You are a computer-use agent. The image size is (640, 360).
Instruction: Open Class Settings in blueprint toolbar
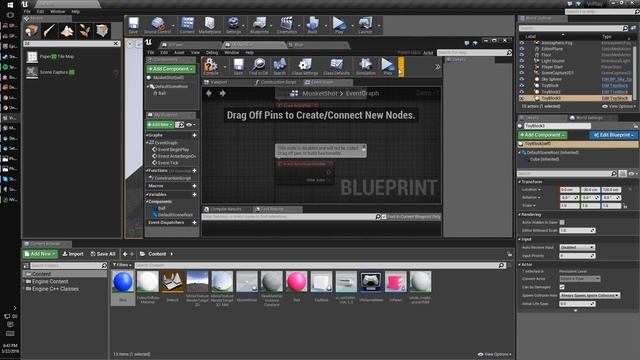click(x=305, y=67)
